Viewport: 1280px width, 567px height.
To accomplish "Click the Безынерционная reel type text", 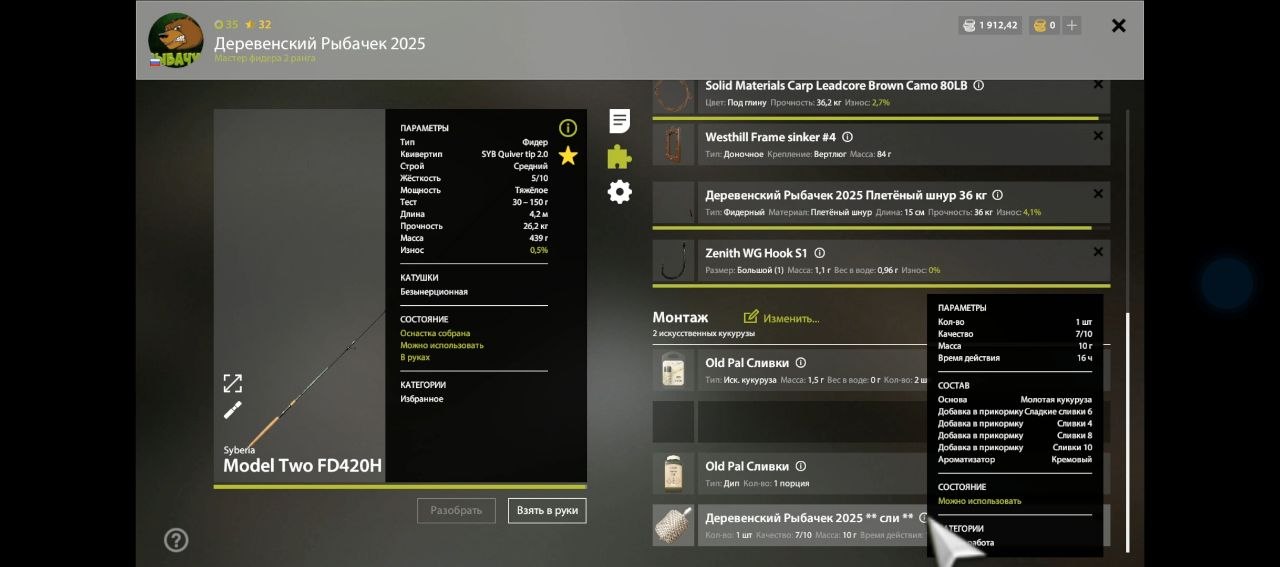I will [434, 292].
